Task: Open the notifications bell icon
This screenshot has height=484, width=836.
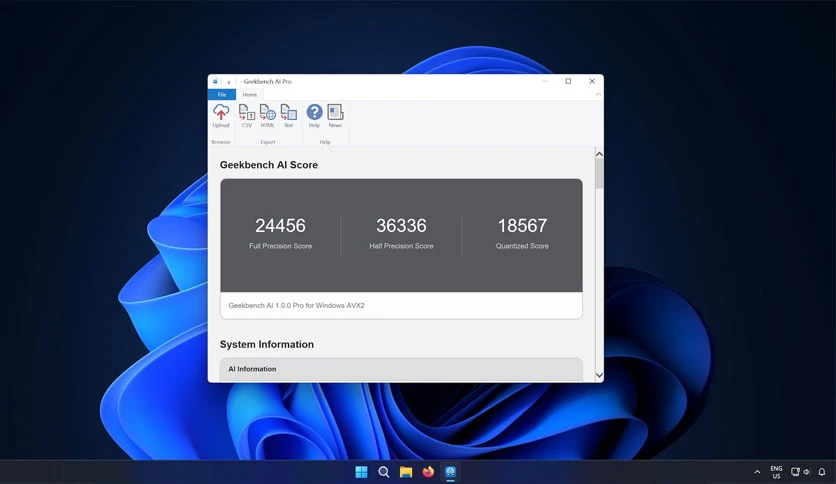Action: pyautogui.click(x=822, y=472)
